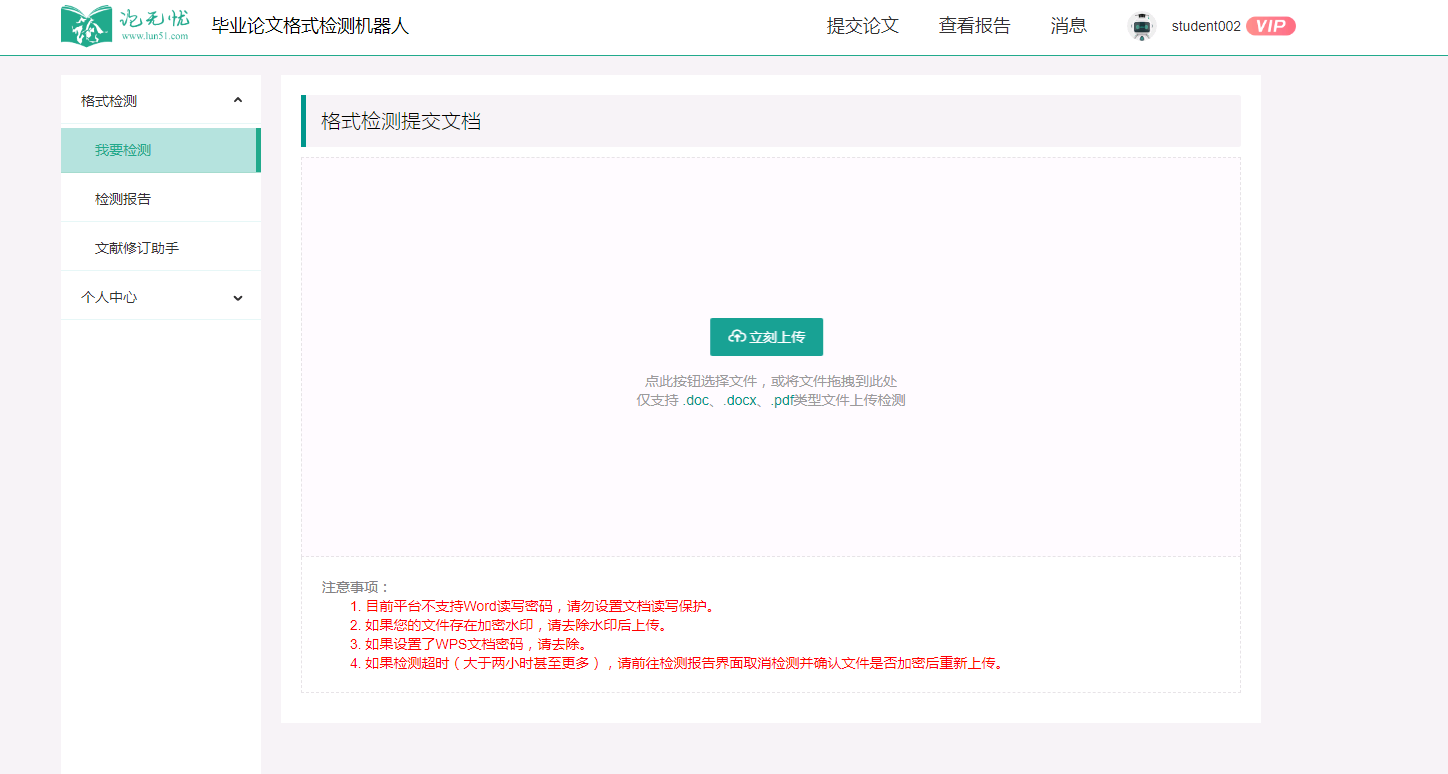Collapse the 格式检测 section using its chevron
The image size is (1448, 774).
click(x=238, y=100)
